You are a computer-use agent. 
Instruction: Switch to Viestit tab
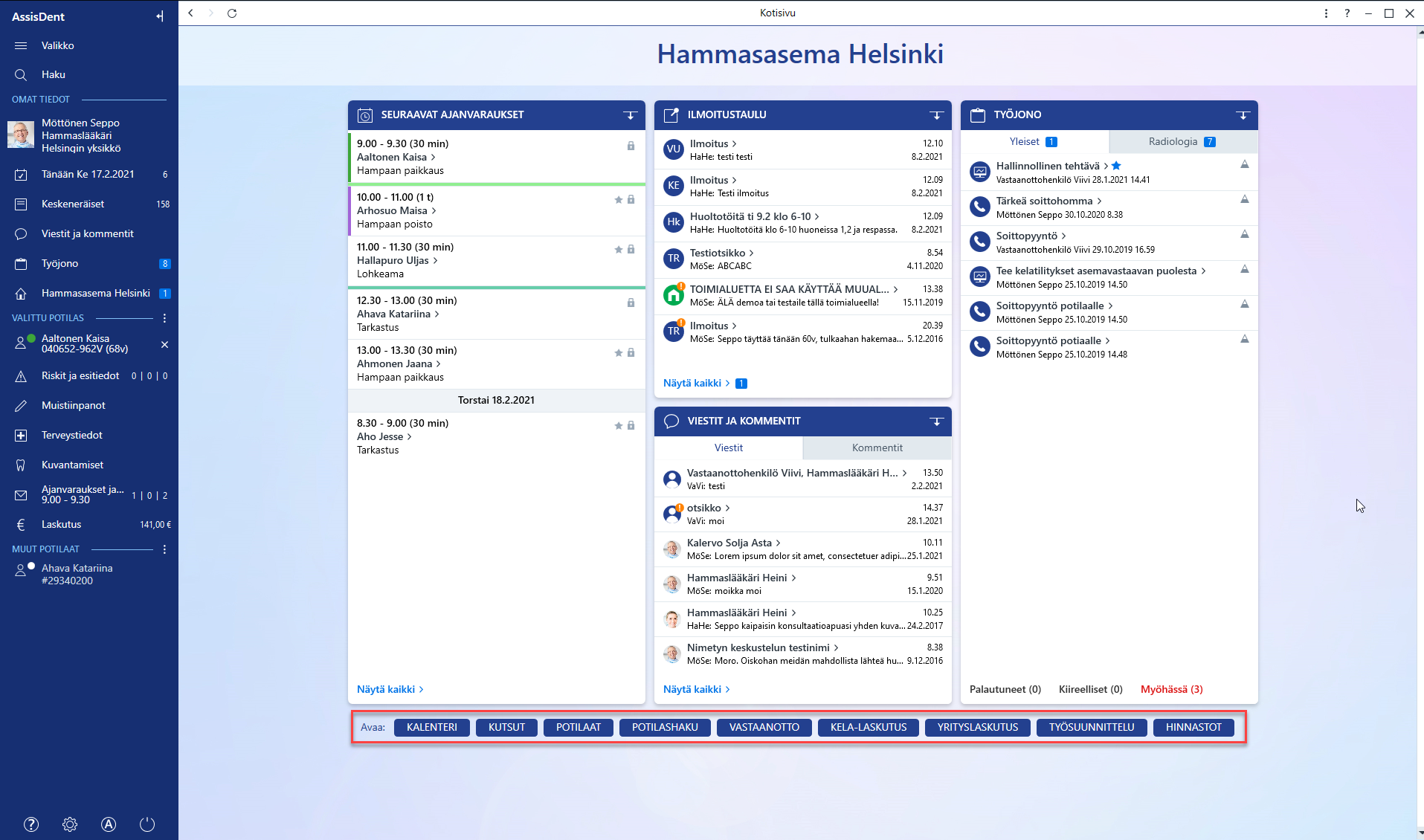tap(729, 448)
